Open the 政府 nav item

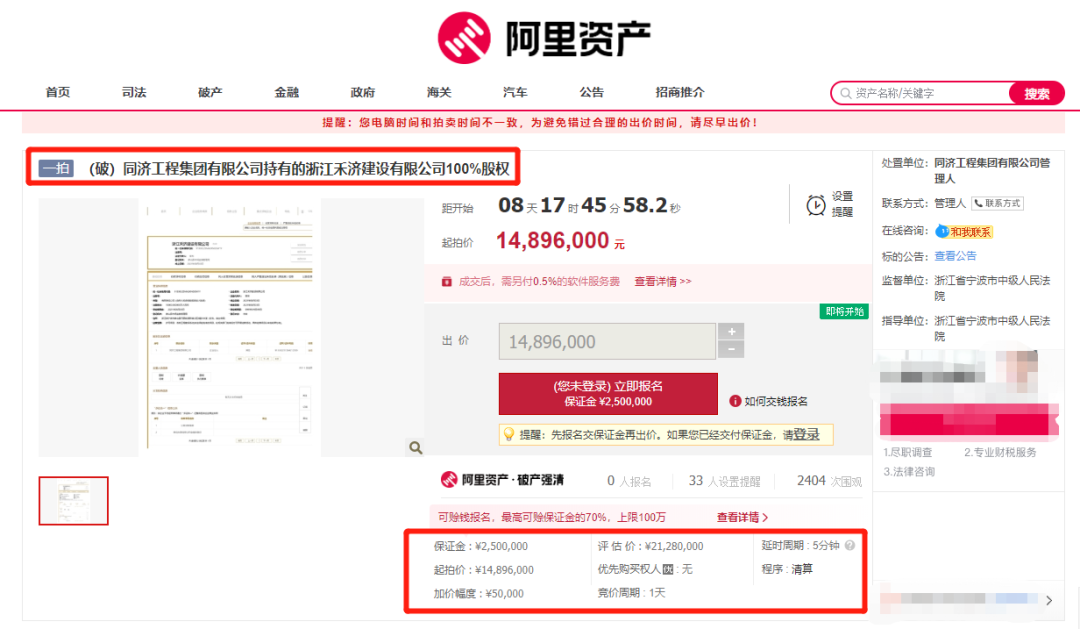click(x=363, y=92)
